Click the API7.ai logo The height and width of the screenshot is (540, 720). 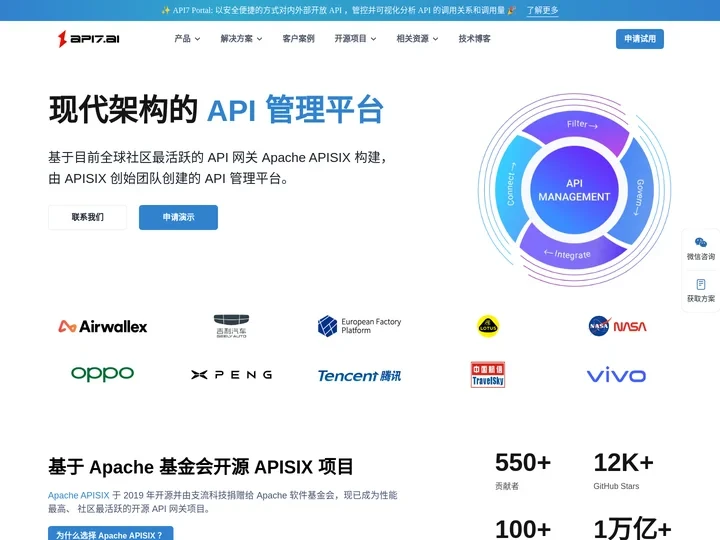pos(89,39)
